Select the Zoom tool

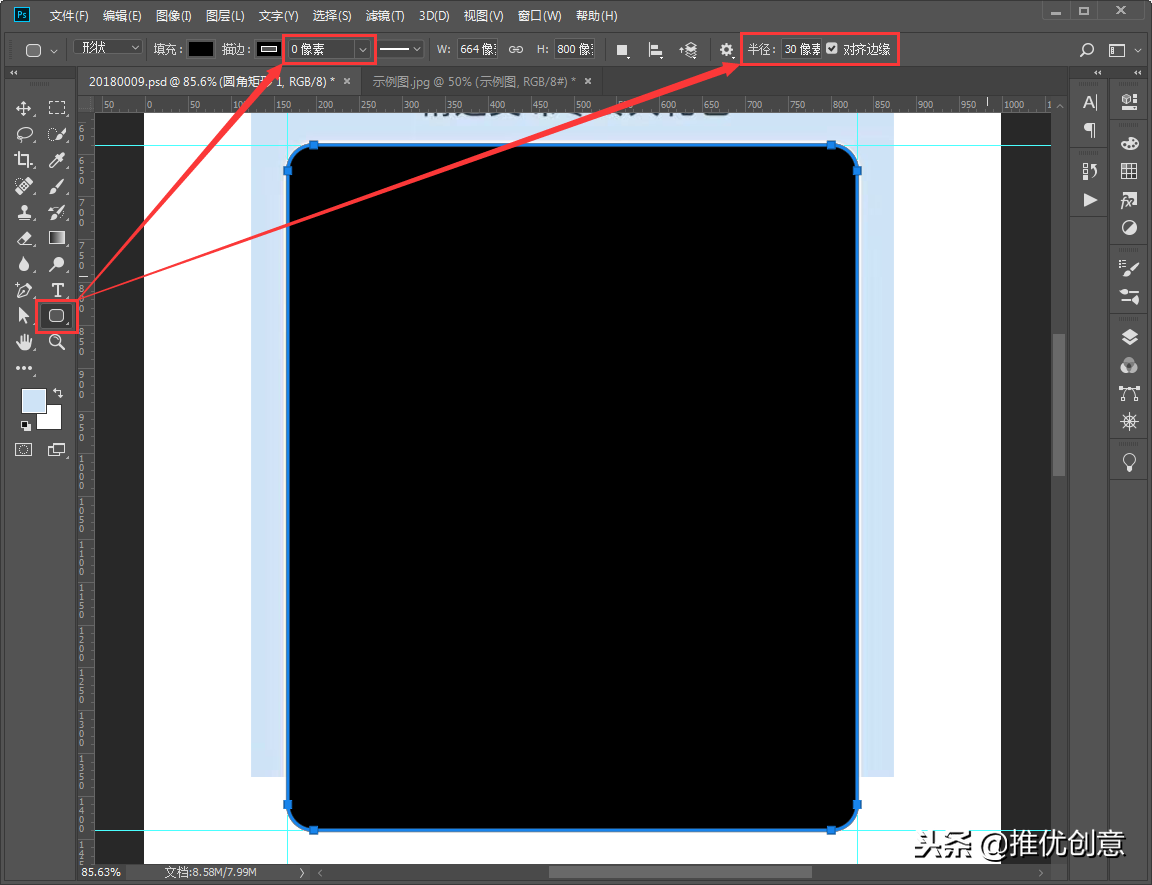[x=57, y=342]
